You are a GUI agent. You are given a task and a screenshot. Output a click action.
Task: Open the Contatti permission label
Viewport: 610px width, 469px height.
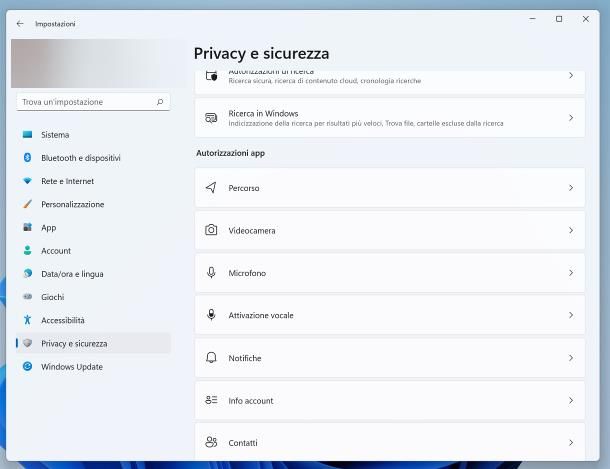243,443
